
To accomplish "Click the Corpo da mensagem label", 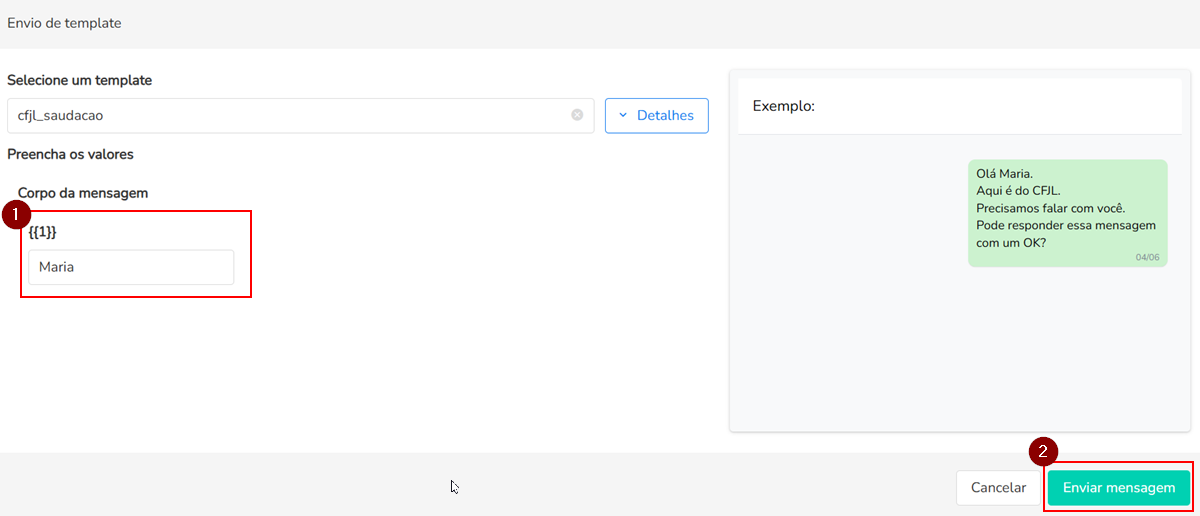I will point(83,193).
